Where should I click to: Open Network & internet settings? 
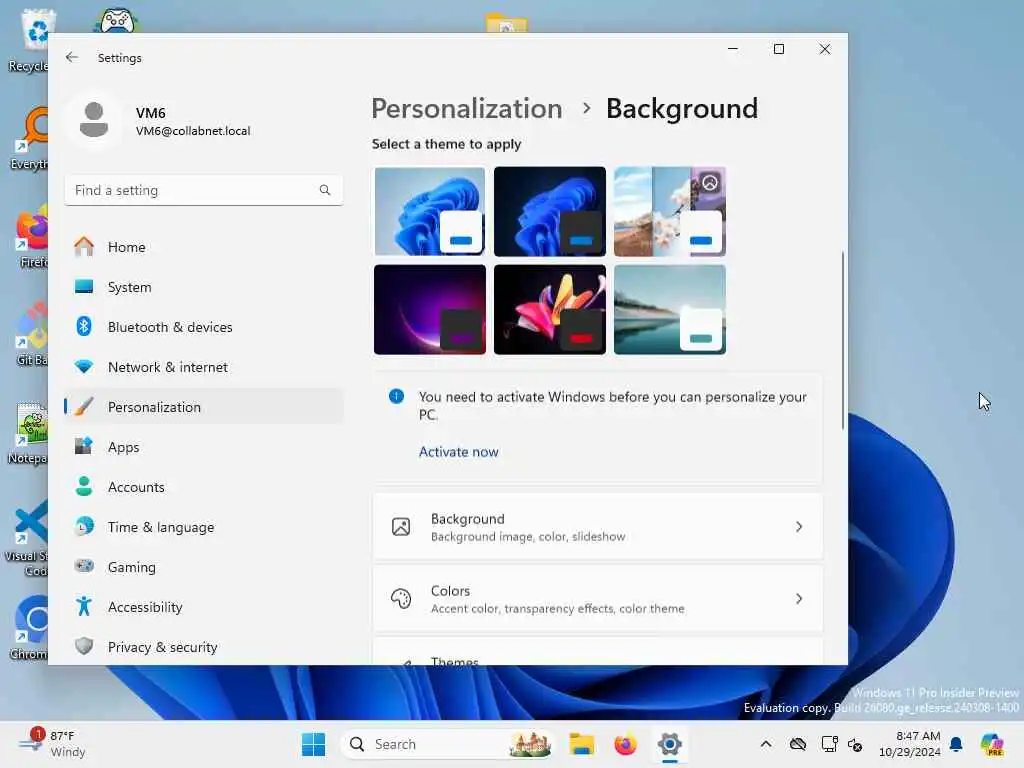[204, 367]
